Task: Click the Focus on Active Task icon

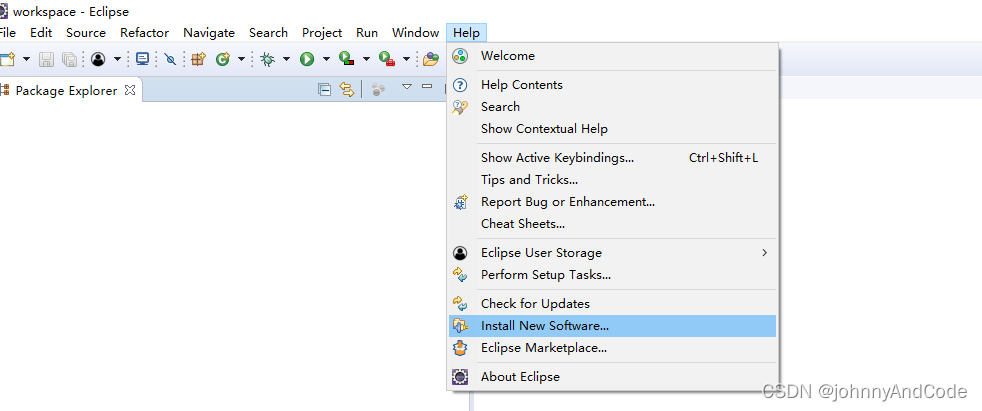Action: click(378, 90)
